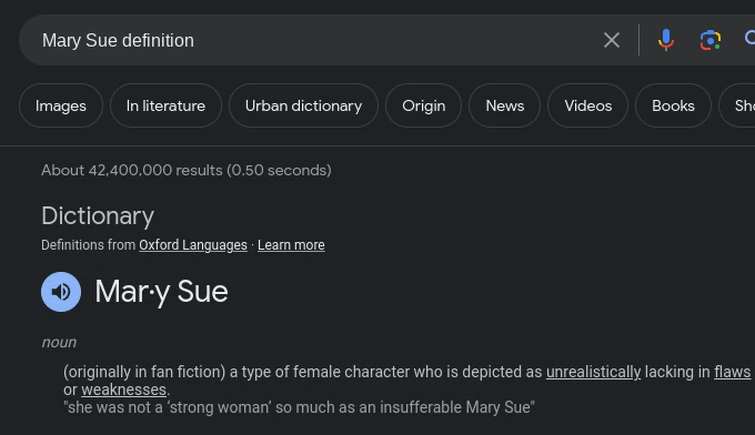Clear the search box with the X icon

point(612,40)
